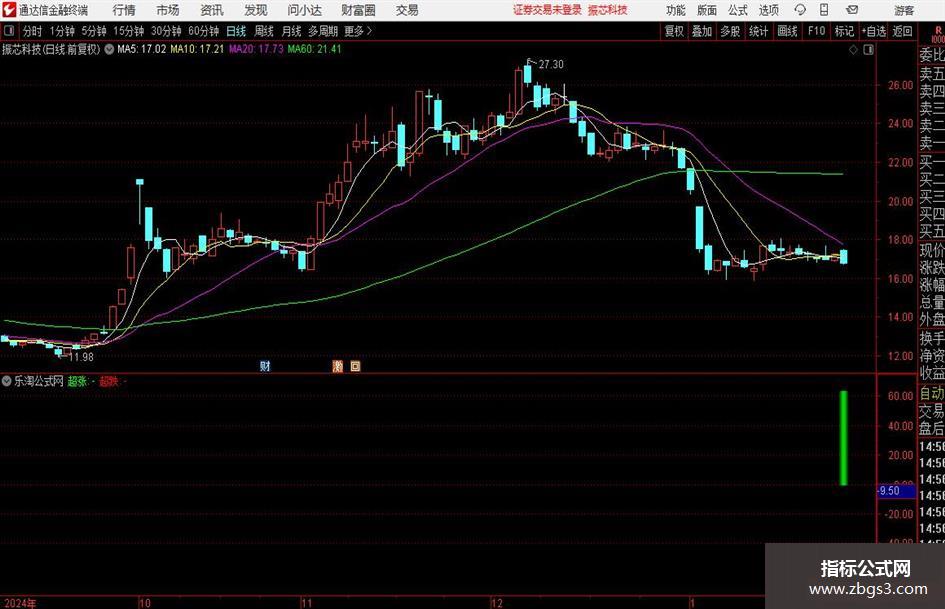Screen dimensions: 945x609
Task: Click the 标记 mark button
Action: click(x=844, y=31)
